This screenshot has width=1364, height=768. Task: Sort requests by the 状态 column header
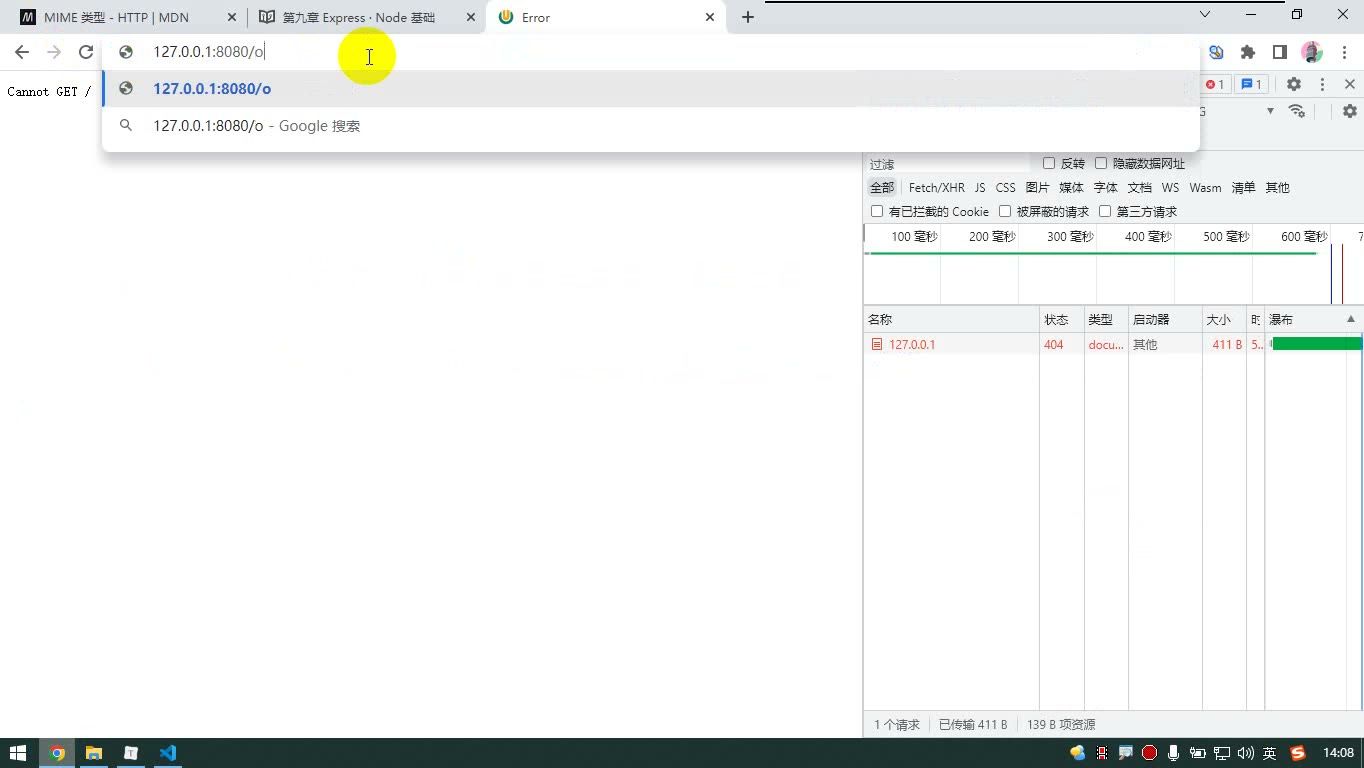tap(1062, 319)
